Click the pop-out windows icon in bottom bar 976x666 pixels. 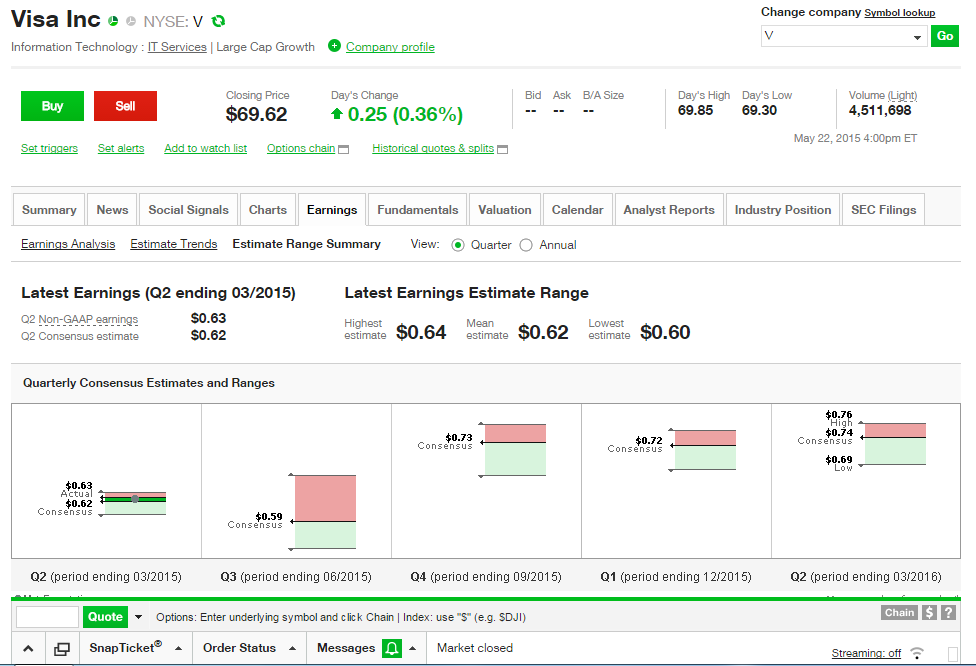click(x=62, y=649)
